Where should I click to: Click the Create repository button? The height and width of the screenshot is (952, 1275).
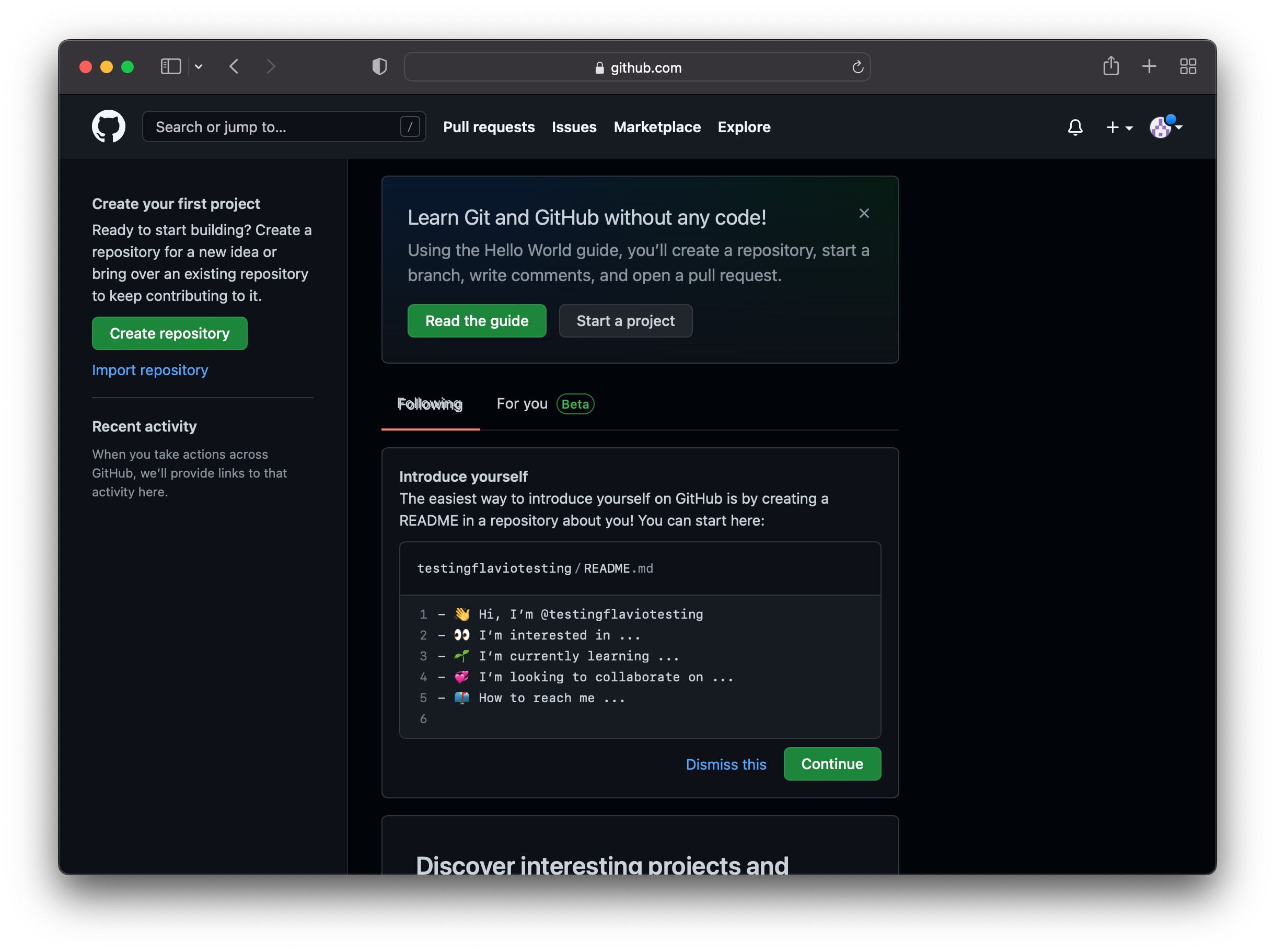169,333
